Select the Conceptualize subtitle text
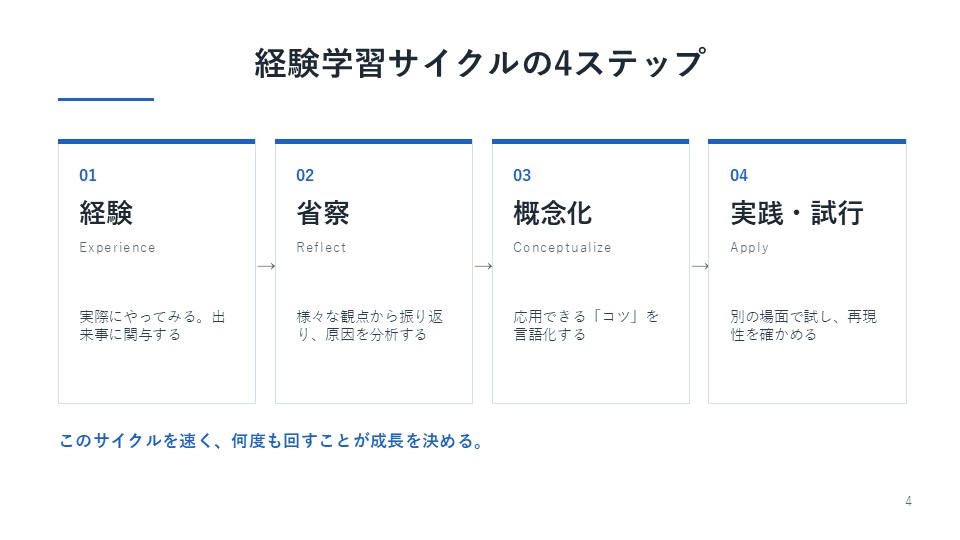The width and height of the screenshot is (960, 540). pos(562,247)
